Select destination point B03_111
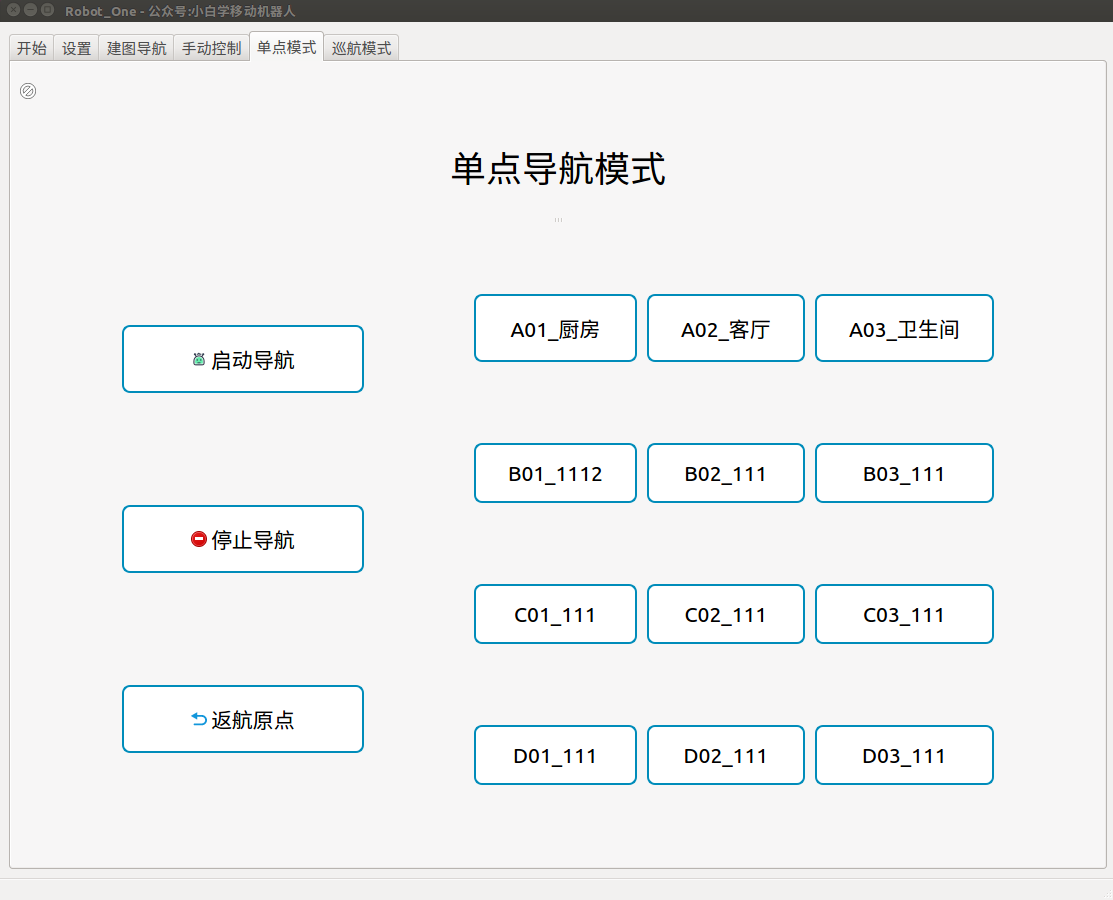The height and width of the screenshot is (900, 1113). (x=904, y=473)
